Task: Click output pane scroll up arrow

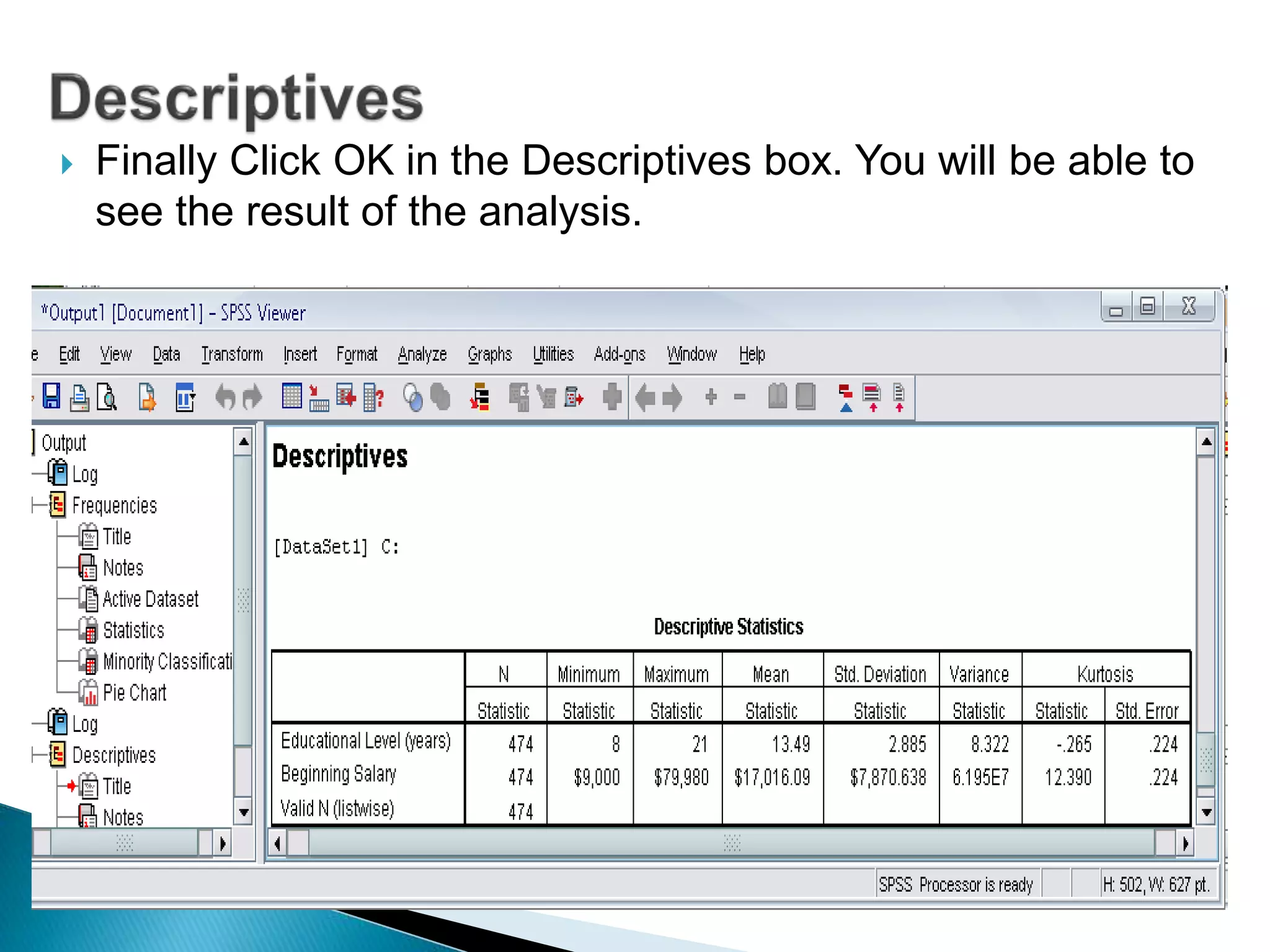Action: point(1206,442)
